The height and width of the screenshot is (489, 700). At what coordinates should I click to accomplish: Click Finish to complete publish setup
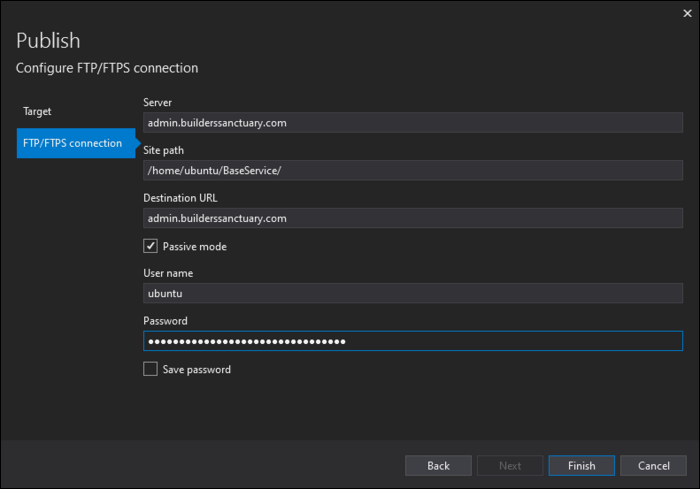(581, 466)
